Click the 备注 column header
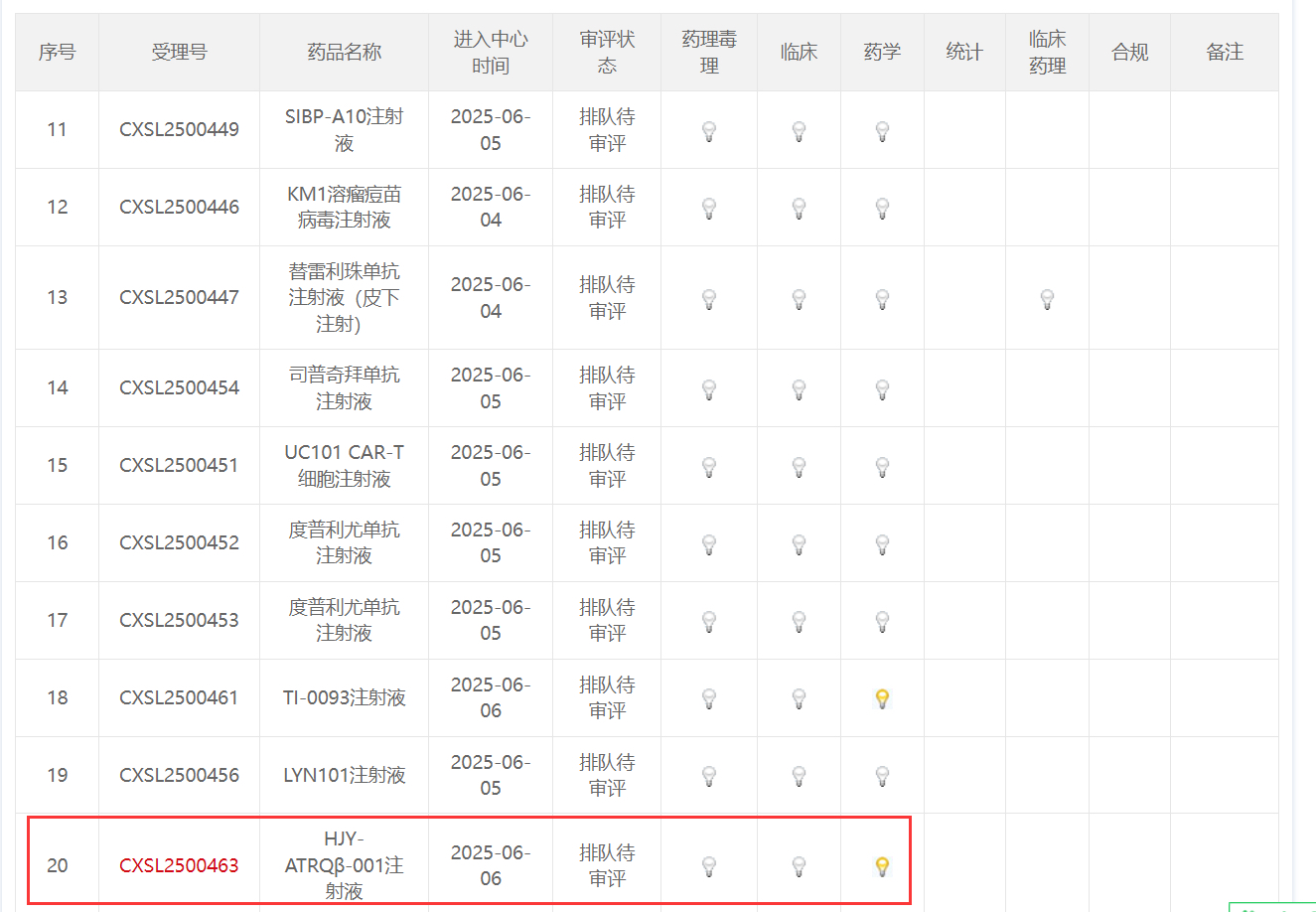 (1225, 52)
